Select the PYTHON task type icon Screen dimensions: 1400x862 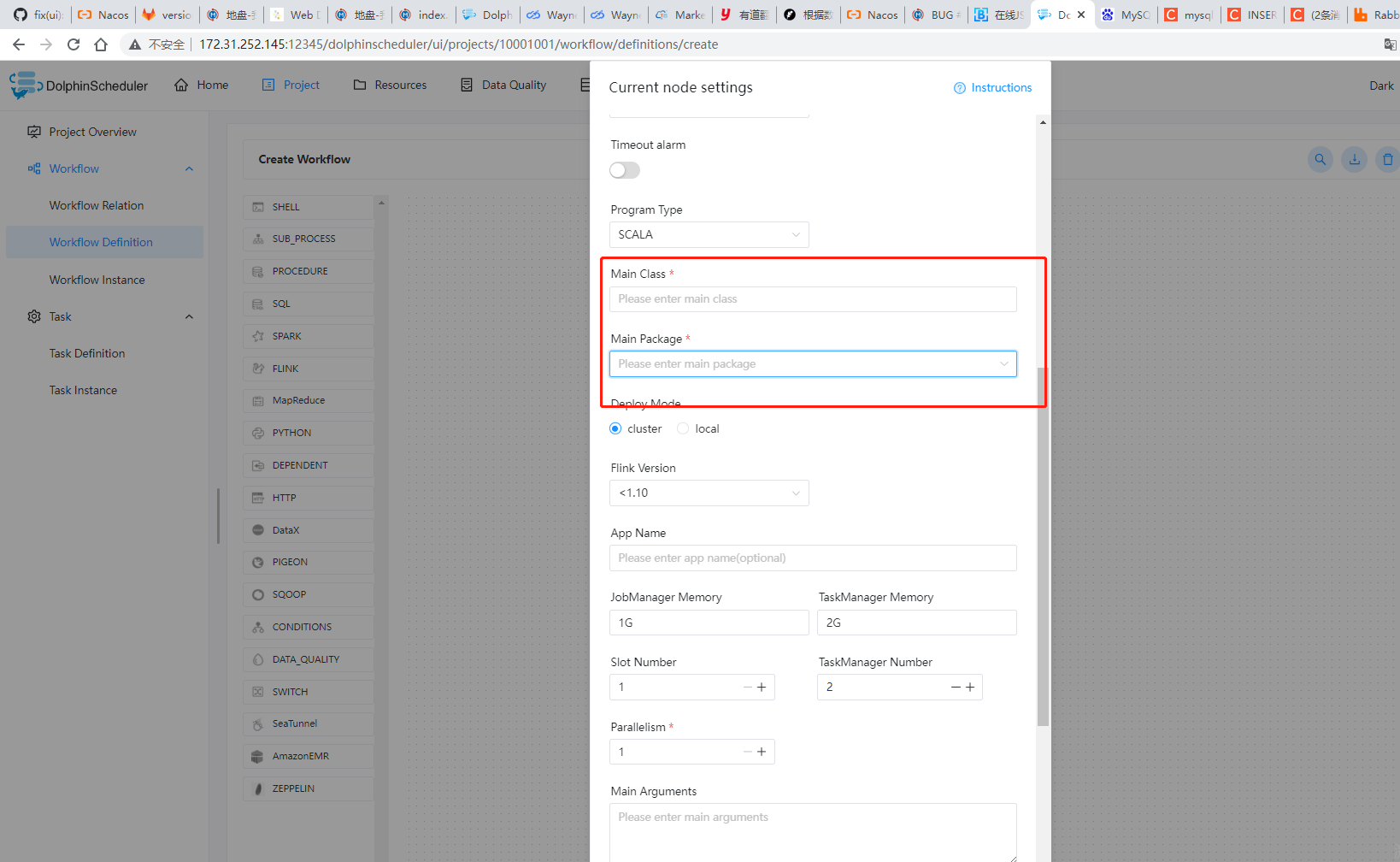(x=258, y=432)
